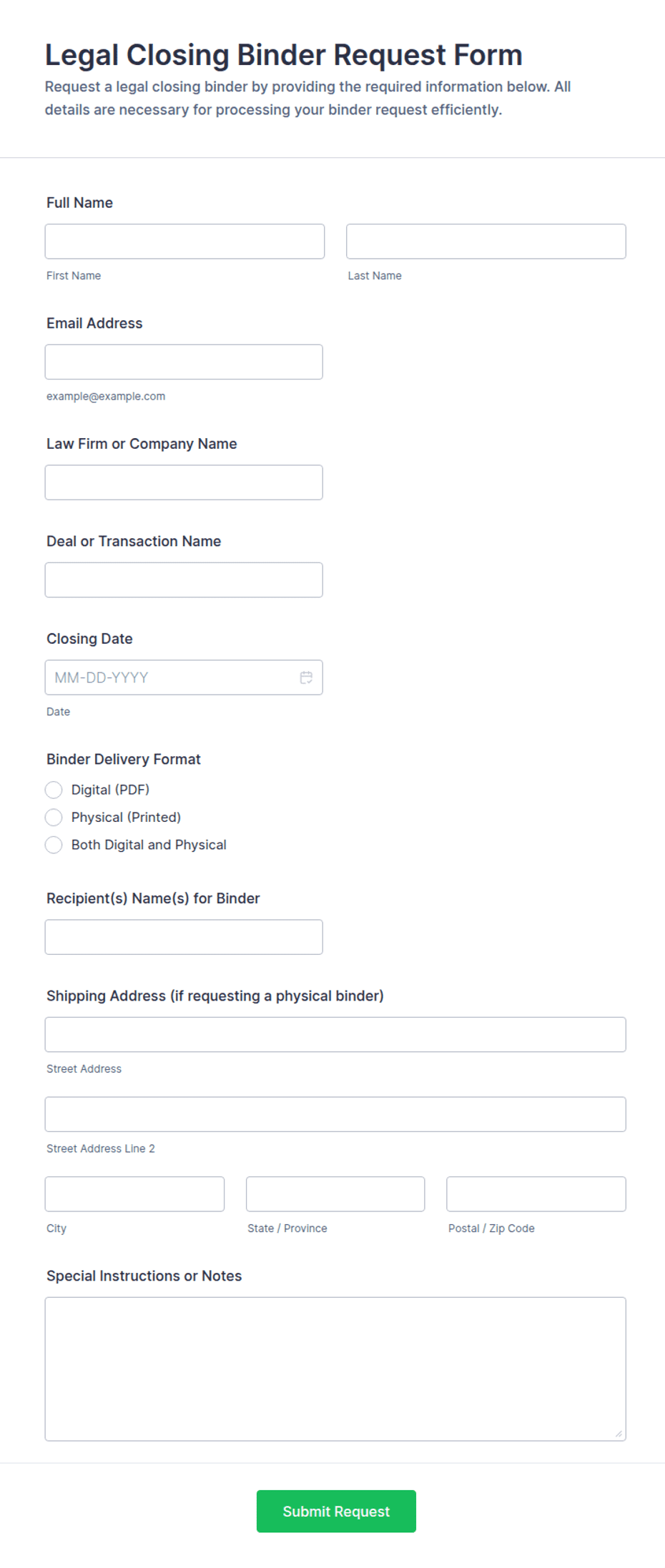Click the Street Address Line 2 field
This screenshot has width=665, height=1568.
click(x=335, y=1114)
